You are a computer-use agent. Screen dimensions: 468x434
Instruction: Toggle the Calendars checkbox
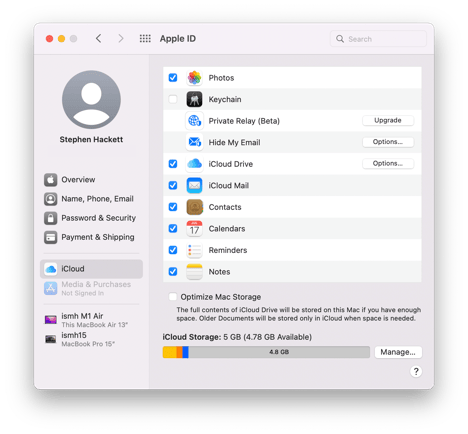click(x=173, y=228)
